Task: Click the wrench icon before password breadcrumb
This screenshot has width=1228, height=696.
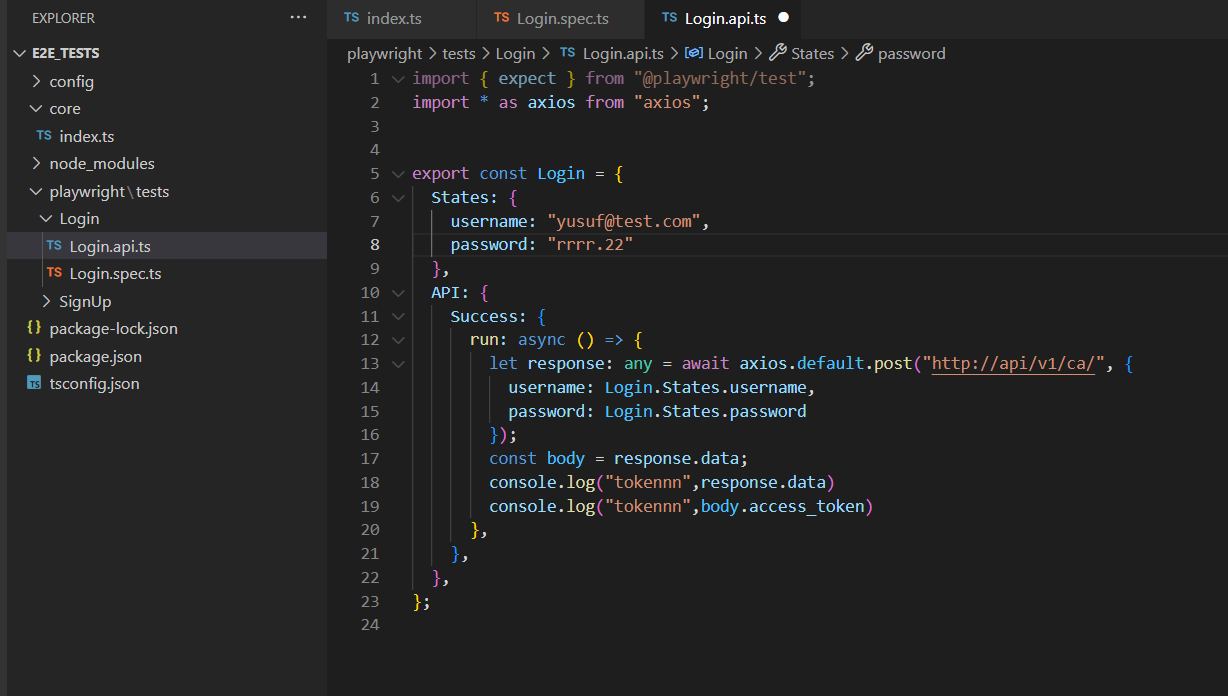Action: pos(865,53)
